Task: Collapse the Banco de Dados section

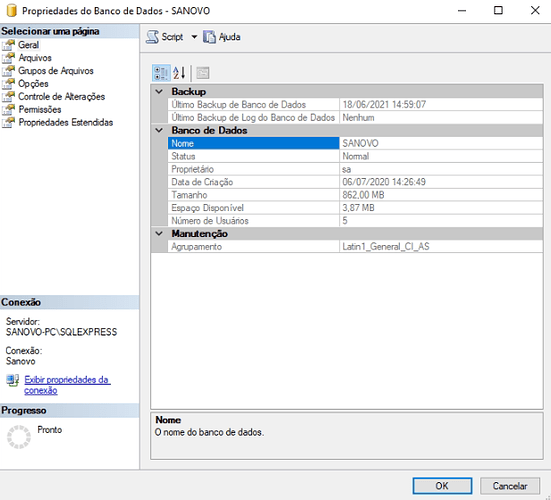Action: click(159, 130)
